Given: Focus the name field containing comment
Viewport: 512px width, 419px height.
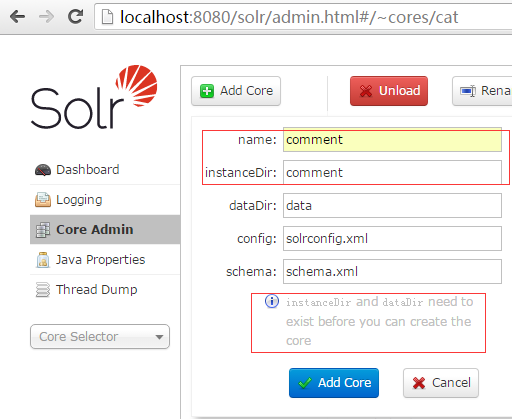Looking at the screenshot, I should pos(392,140).
